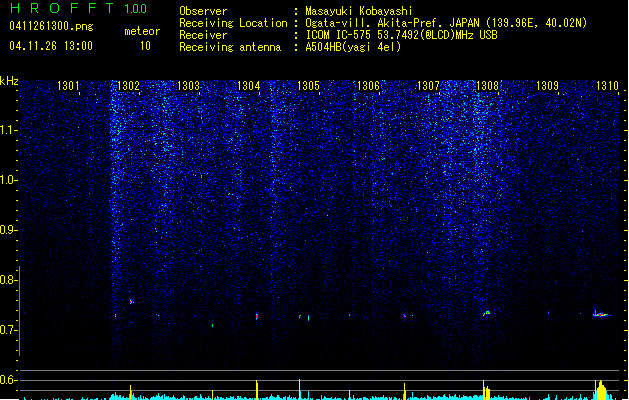This screenshot has height=400, width=629.
Task: Click the kHz axis unit label
Action: (9, 81)
